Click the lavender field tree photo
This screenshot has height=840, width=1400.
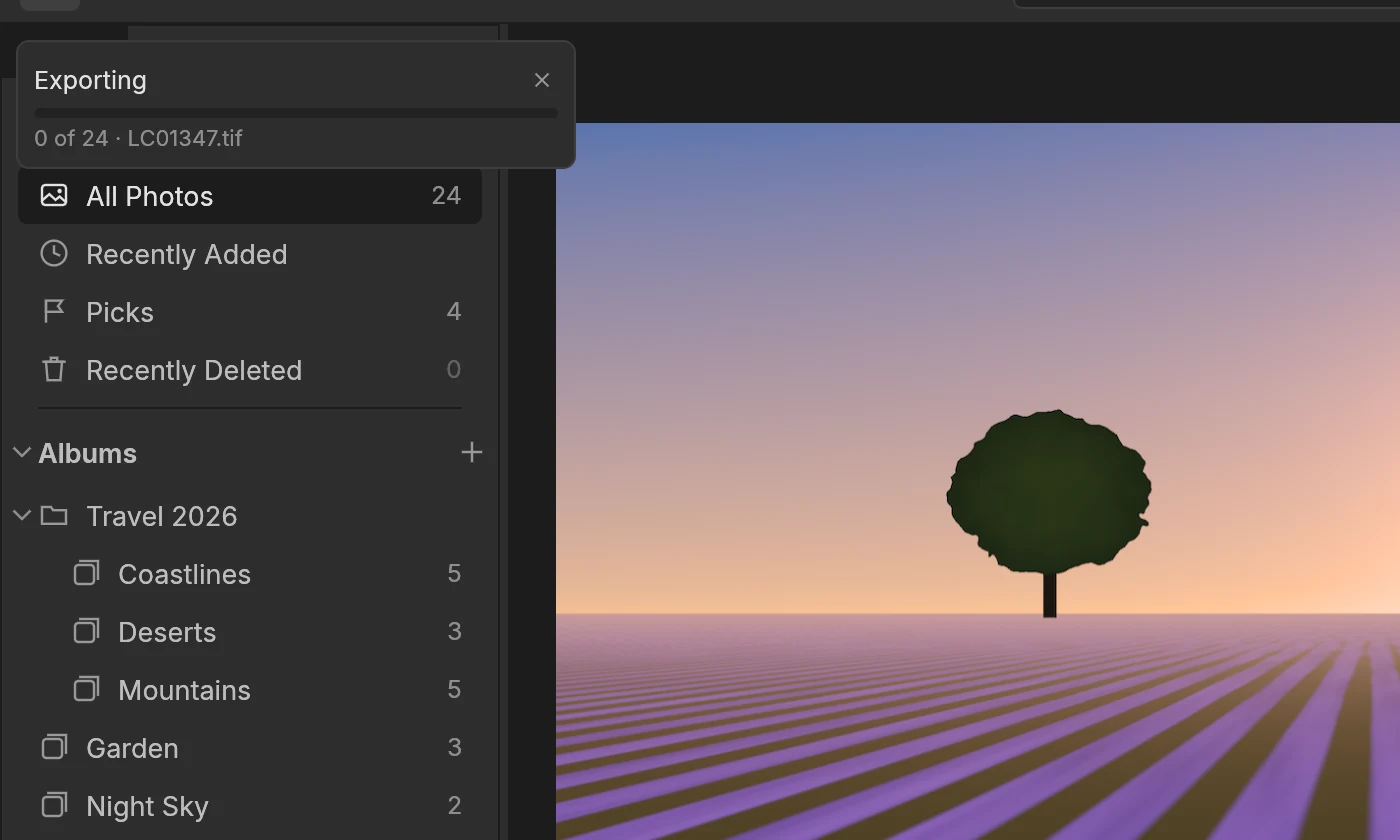pos(978,481)
